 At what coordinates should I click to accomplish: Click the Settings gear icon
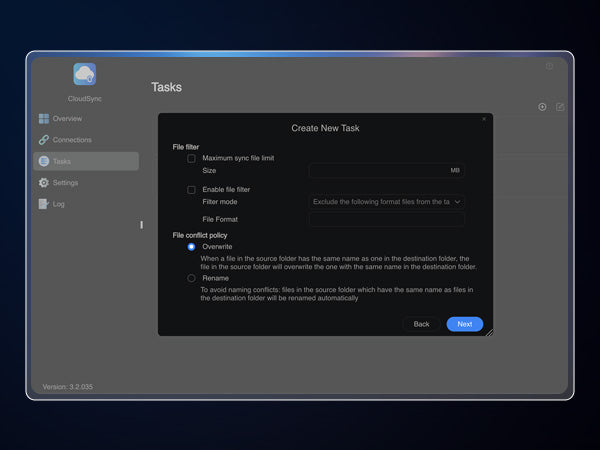(44, 183)
